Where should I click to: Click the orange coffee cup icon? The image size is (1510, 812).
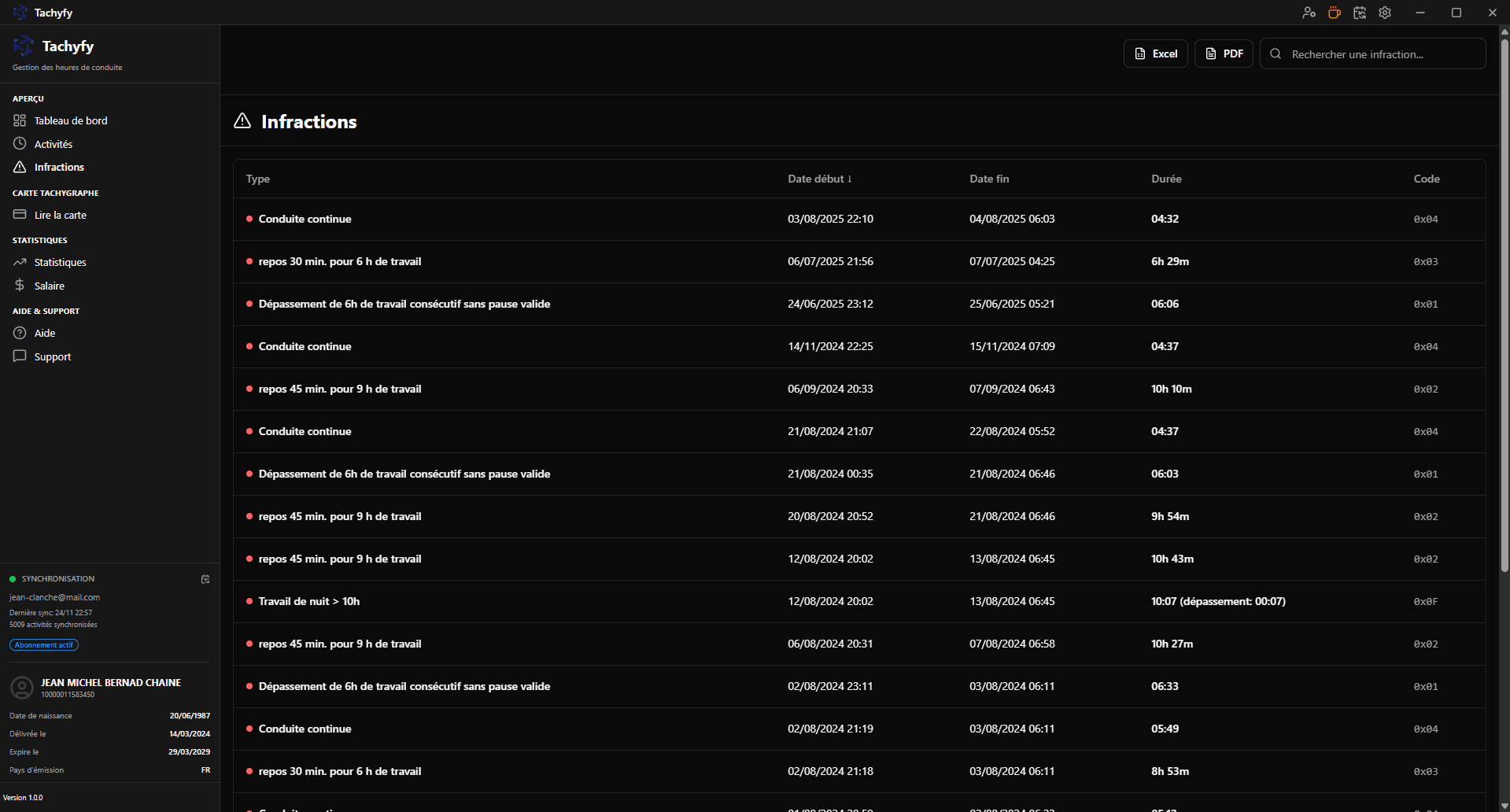[1334, 13]
